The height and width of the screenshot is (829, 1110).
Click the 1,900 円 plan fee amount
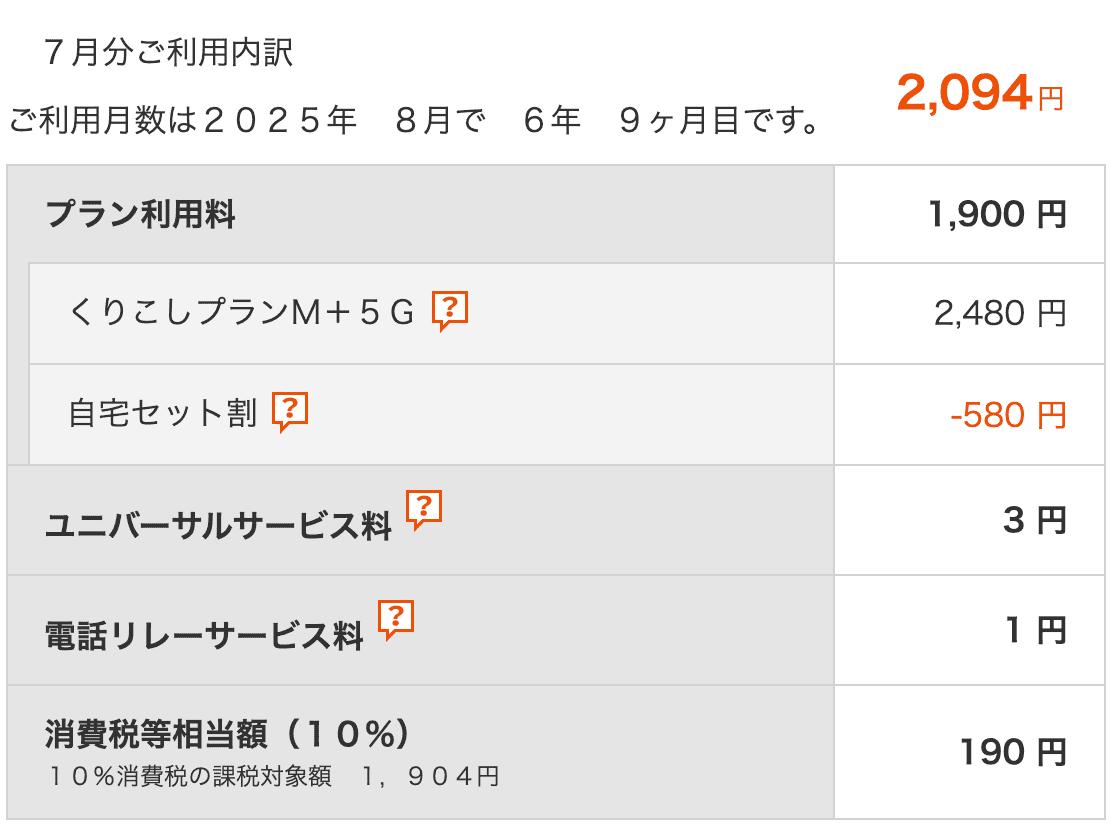(x=997, y=214)
